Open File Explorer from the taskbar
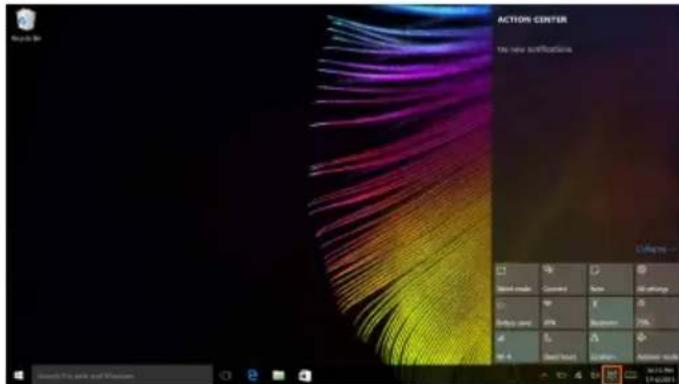 [x=278, y=375]
